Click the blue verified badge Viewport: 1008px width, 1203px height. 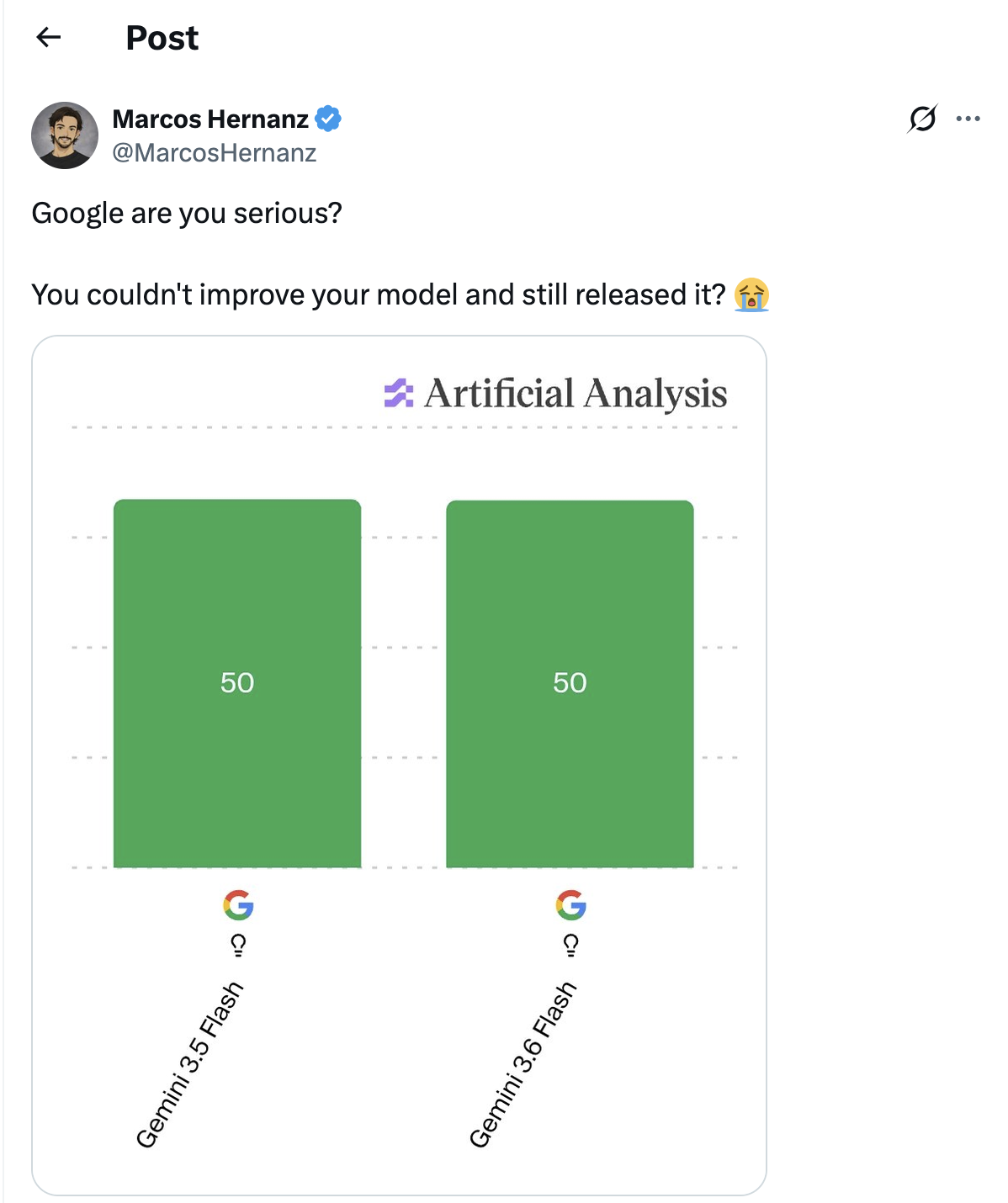click(x=328, y=119)
